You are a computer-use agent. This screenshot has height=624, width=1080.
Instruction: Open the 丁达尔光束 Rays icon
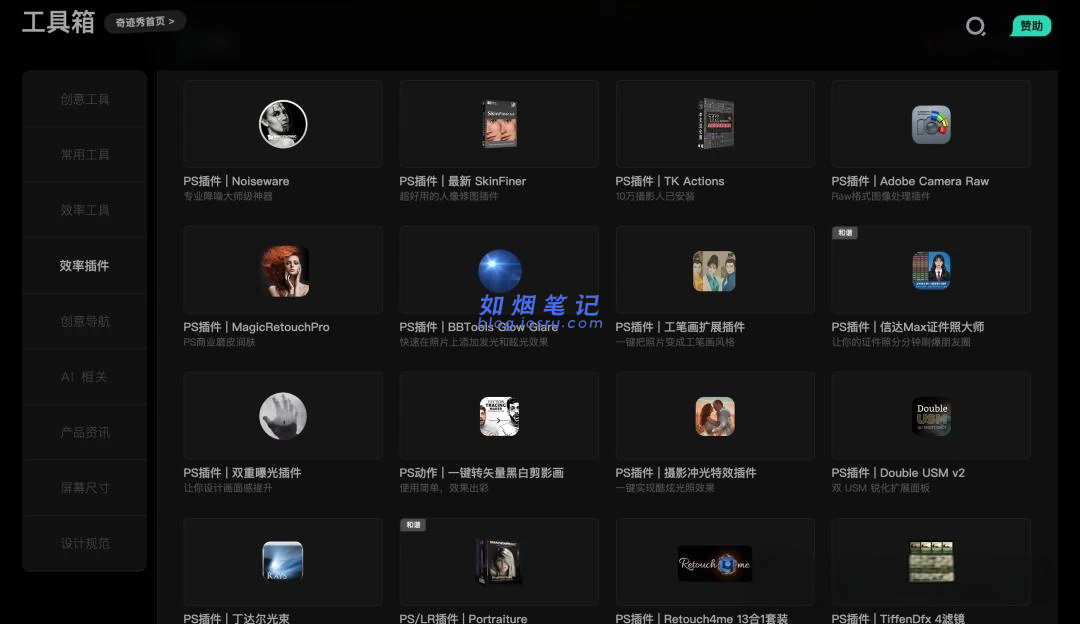point(283,561)
